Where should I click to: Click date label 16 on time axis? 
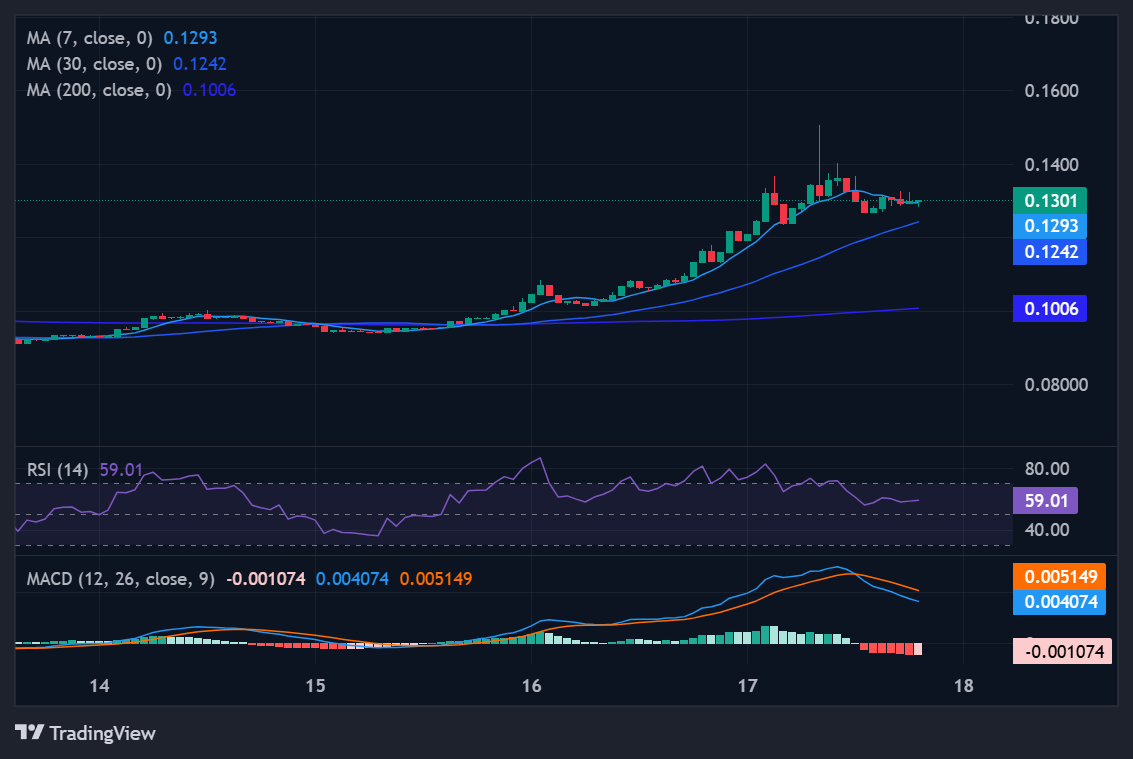[x=532, y=686]
